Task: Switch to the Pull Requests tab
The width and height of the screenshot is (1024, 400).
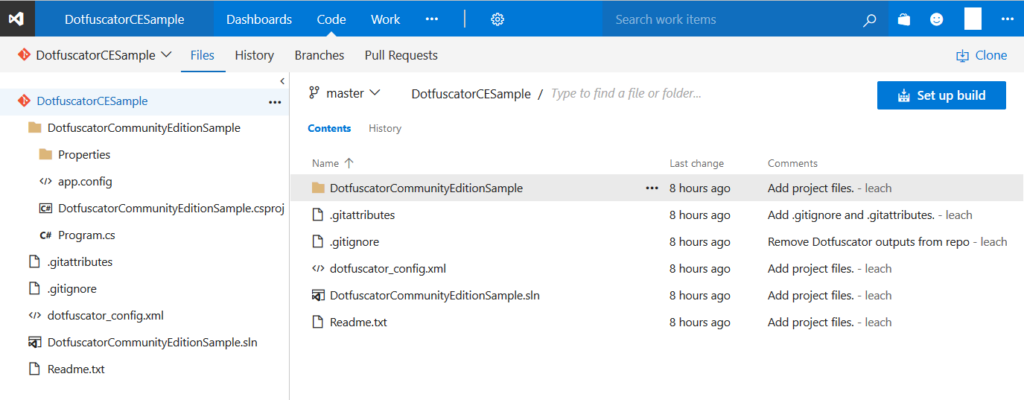Action: click(401, 56)
